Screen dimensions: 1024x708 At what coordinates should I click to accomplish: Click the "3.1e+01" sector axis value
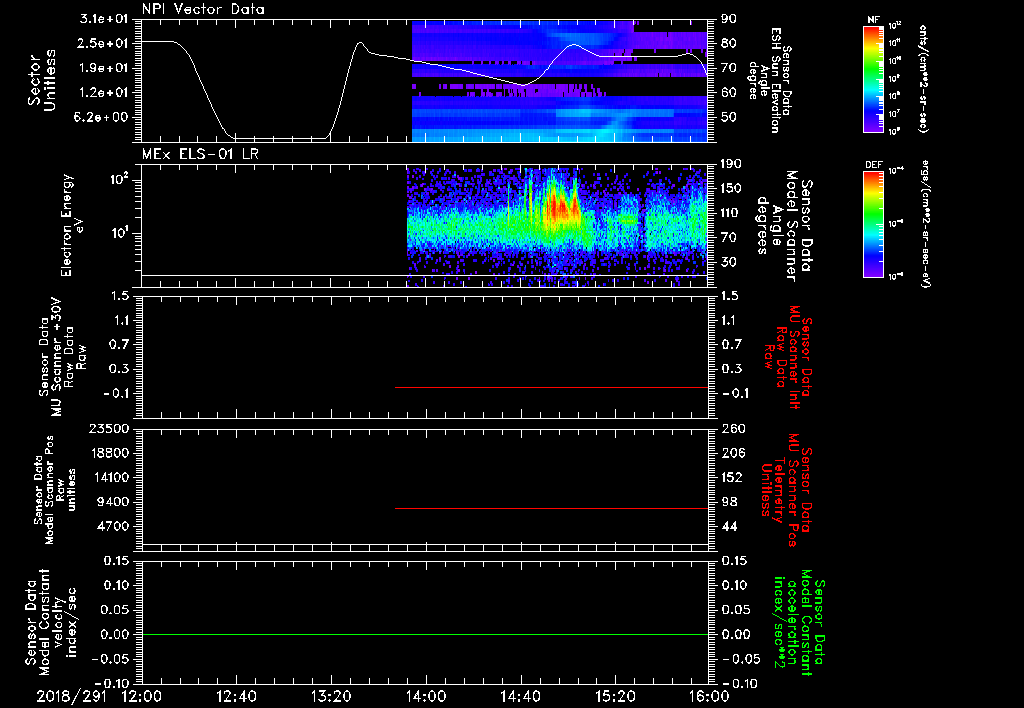[104, 19]
